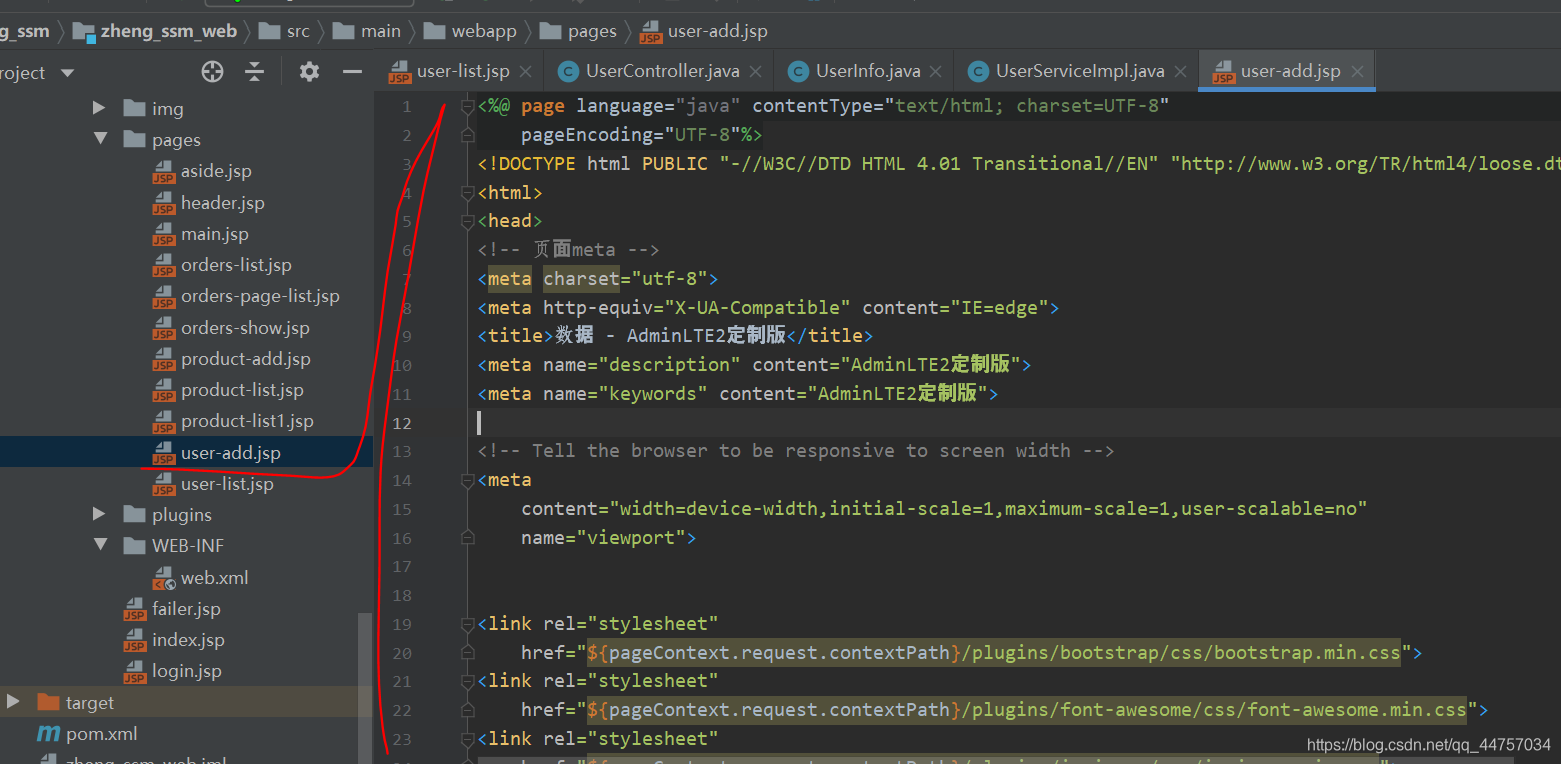This screenshot has height=764, width=1561.
Task: Close the UserServiceImpl.java tab
Action: coord(1181,72)
